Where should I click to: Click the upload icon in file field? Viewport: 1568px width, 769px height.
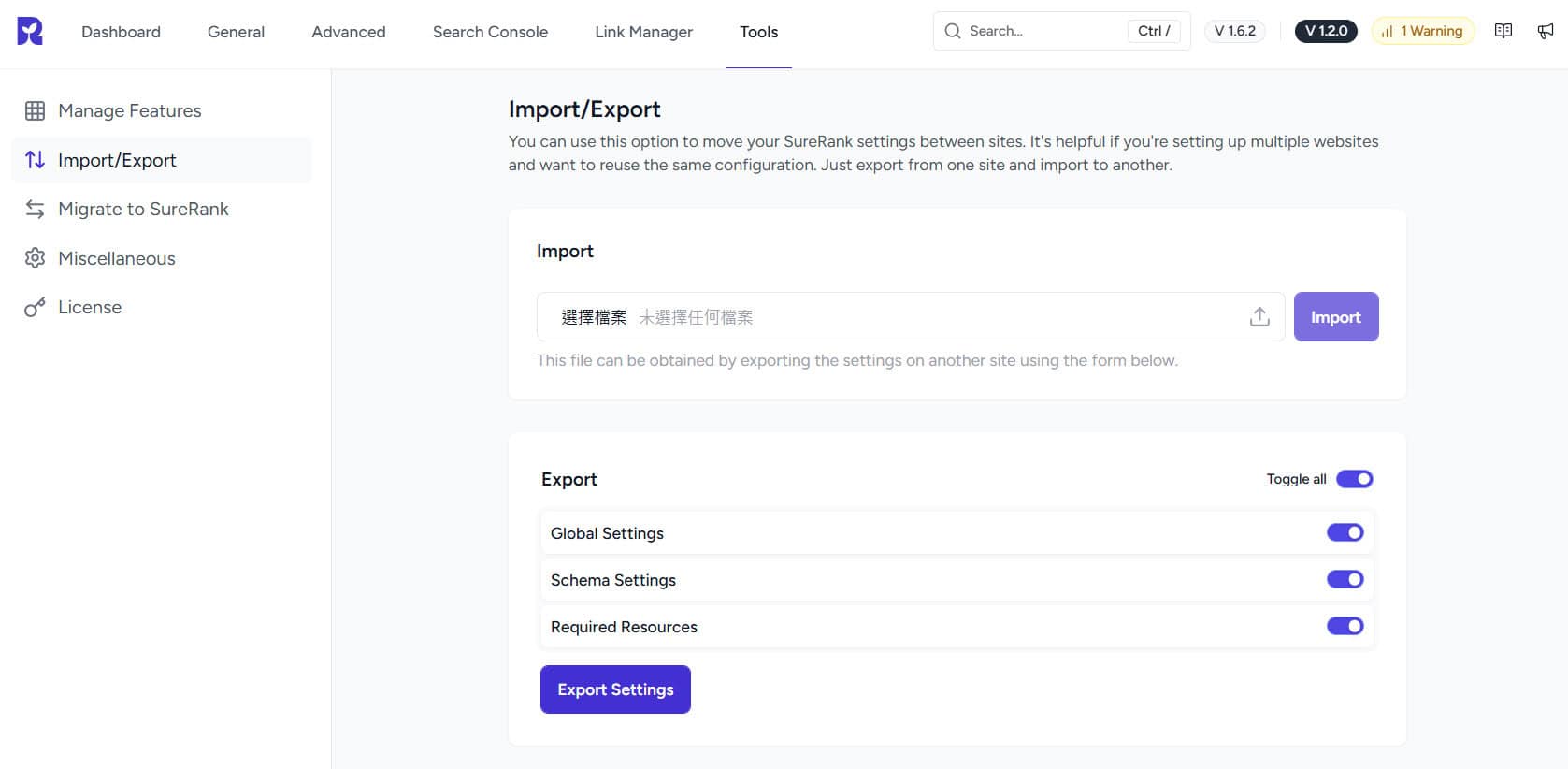1259,317
